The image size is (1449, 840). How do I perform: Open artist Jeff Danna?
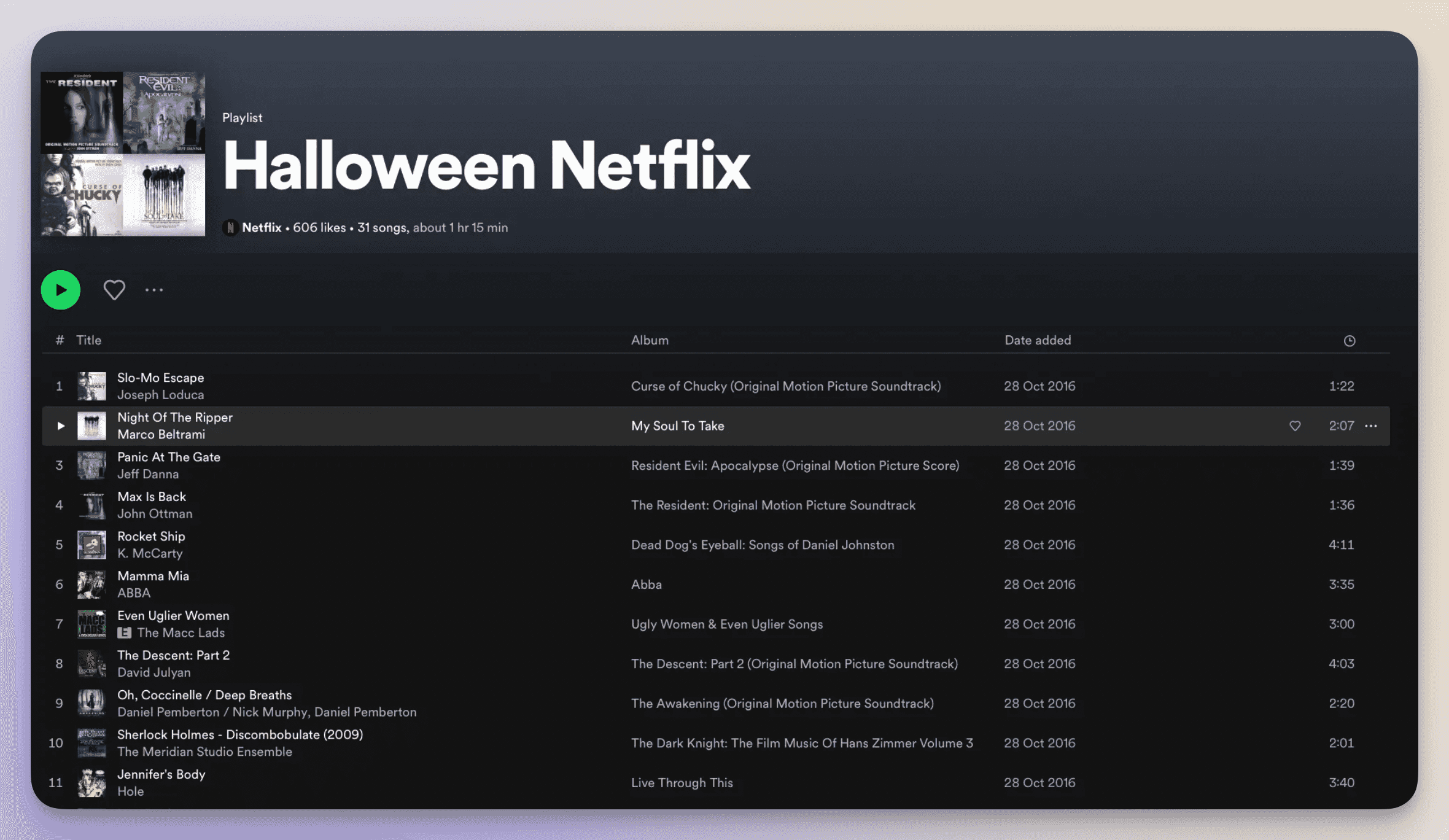coord(148,474)
